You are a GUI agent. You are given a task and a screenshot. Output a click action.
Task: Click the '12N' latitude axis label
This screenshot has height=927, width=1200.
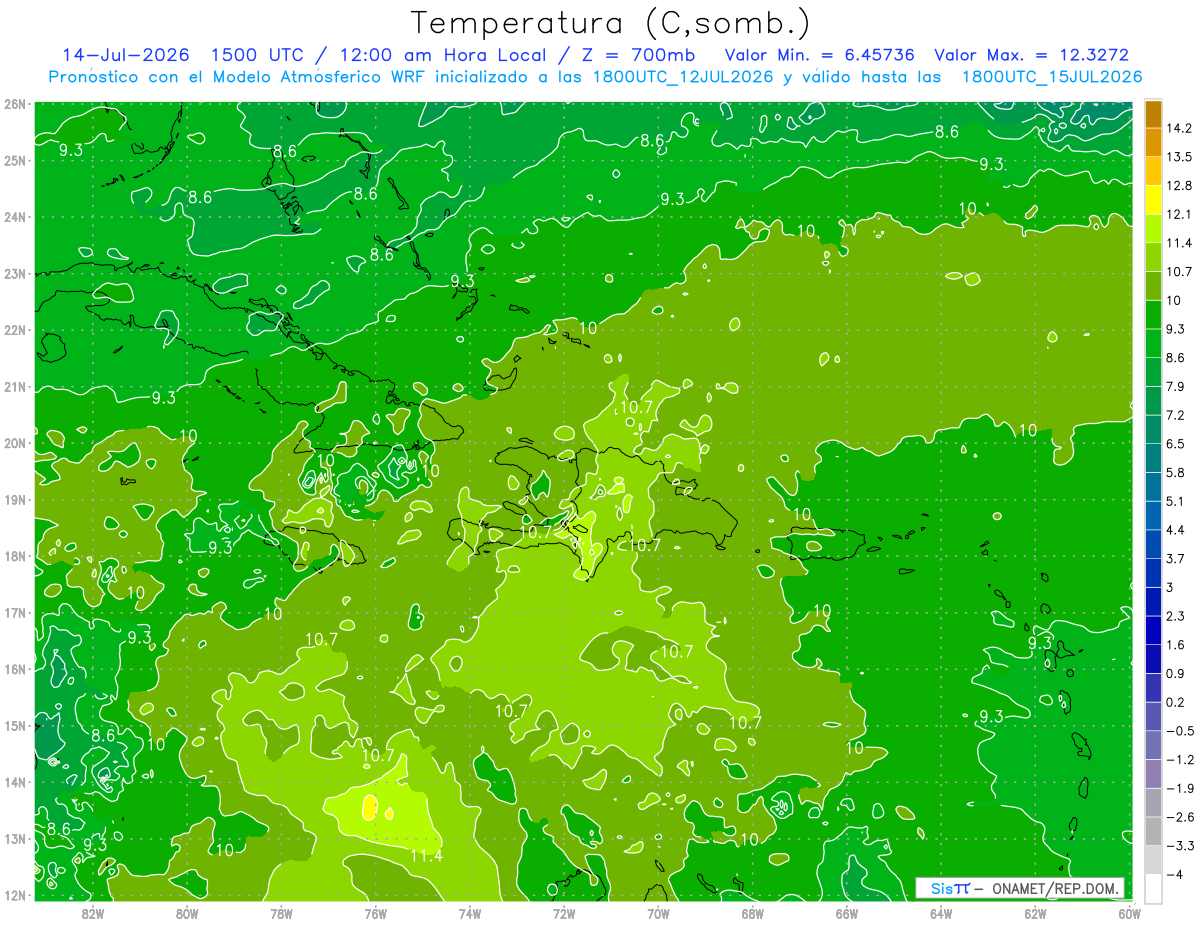(14, 895)
